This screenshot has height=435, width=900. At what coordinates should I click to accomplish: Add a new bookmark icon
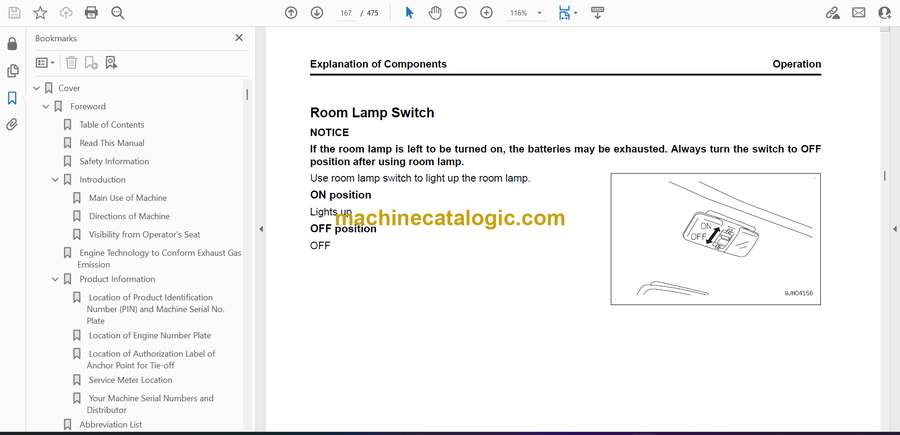[x=91, y=63]
